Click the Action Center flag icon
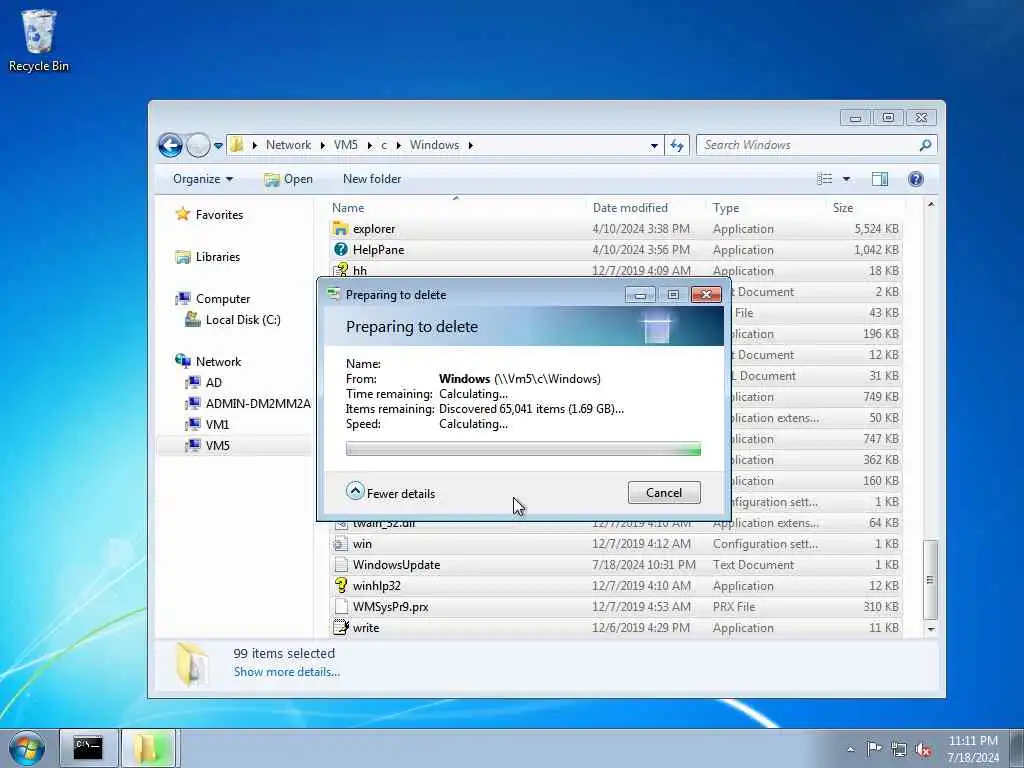The image size is (1024, 768). point(874,749)
